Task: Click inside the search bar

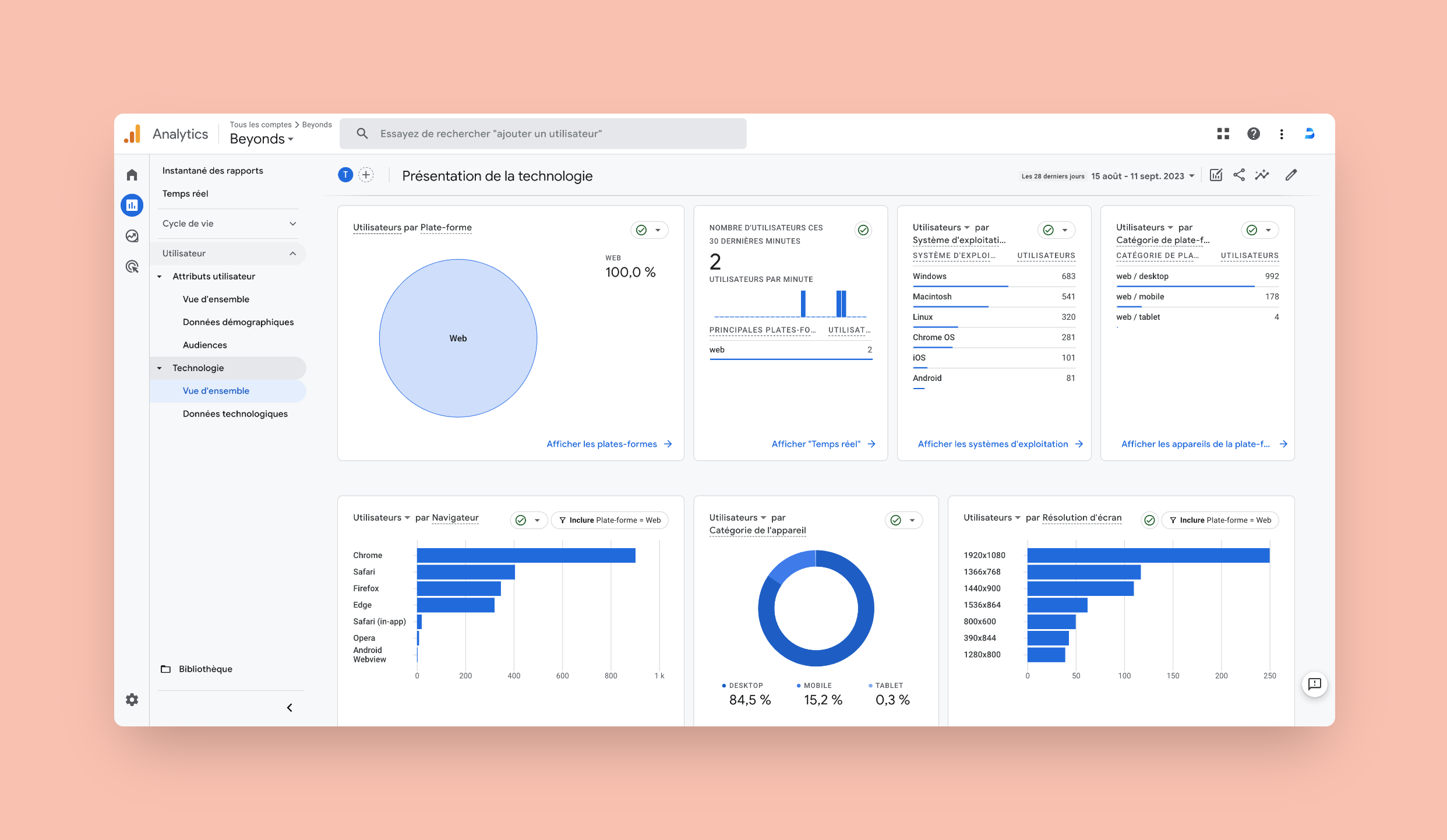Action: 542,133
